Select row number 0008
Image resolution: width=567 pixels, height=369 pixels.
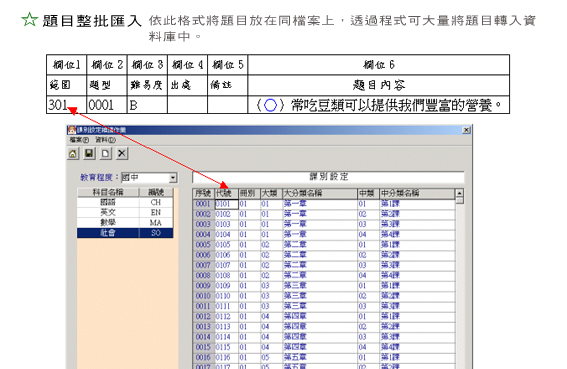point(203,276)
